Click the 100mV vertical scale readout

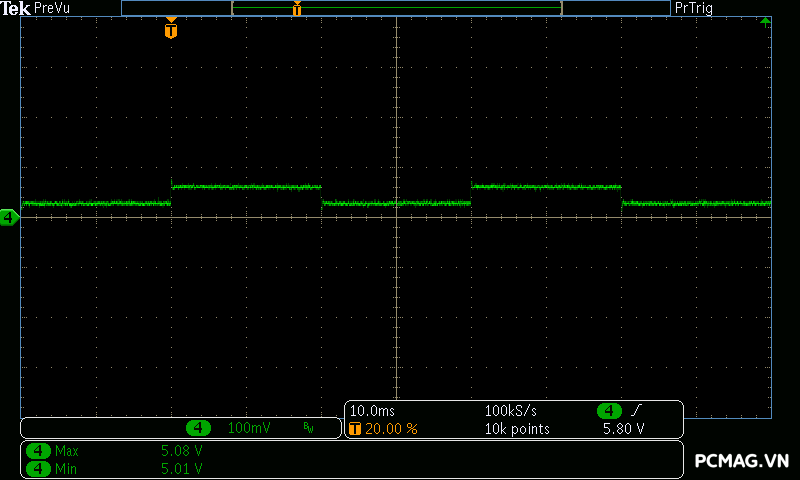(249, 428)
